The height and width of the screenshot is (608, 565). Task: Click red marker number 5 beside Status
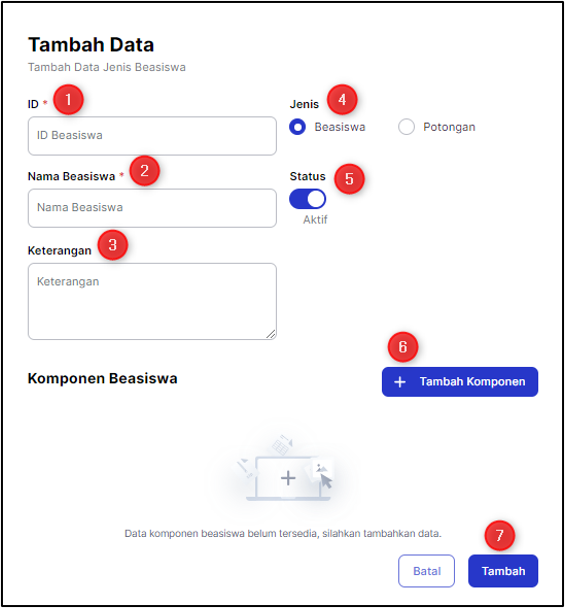click(x=349, y=179)
